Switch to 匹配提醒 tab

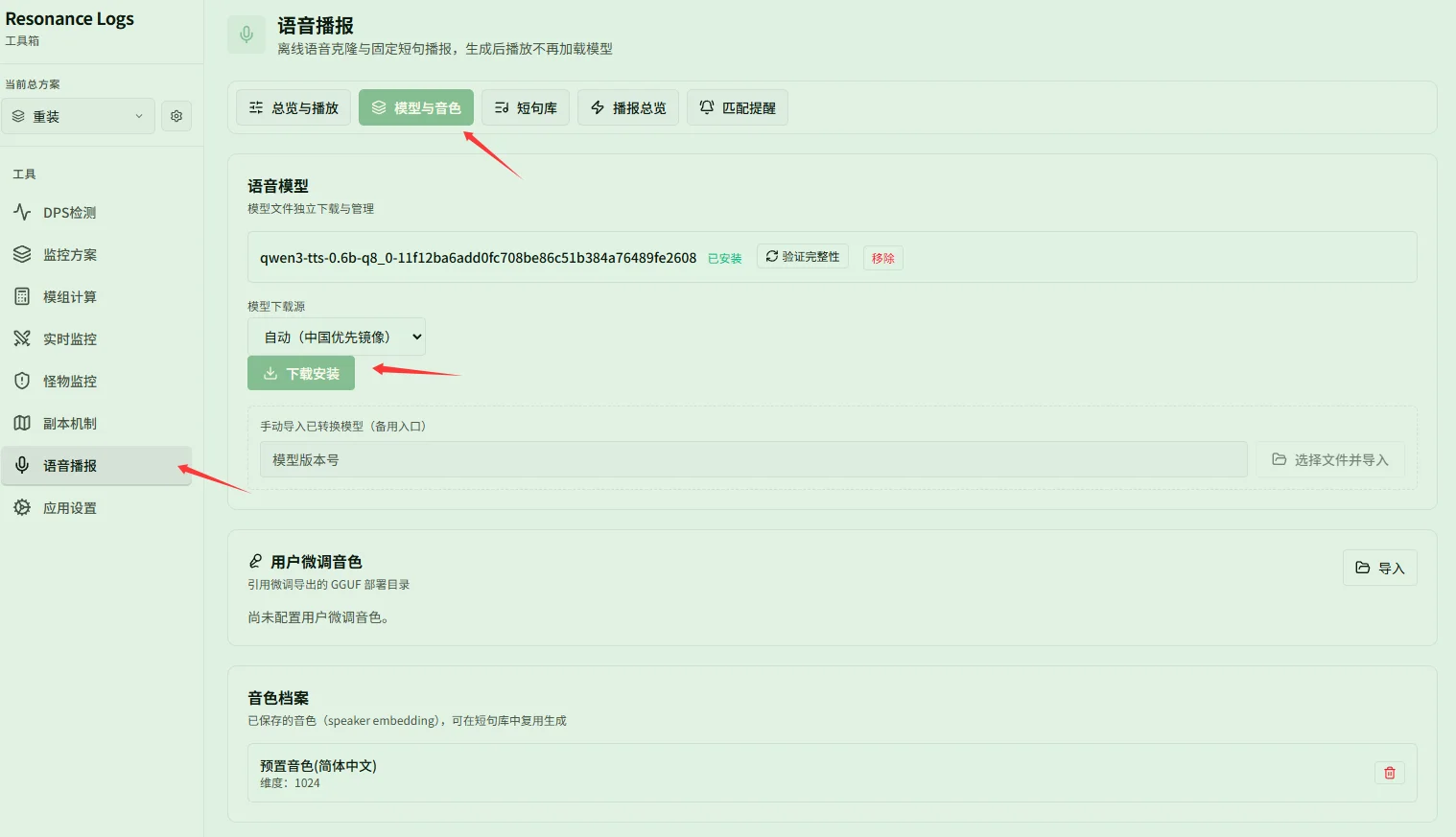(x=738, y=107)
